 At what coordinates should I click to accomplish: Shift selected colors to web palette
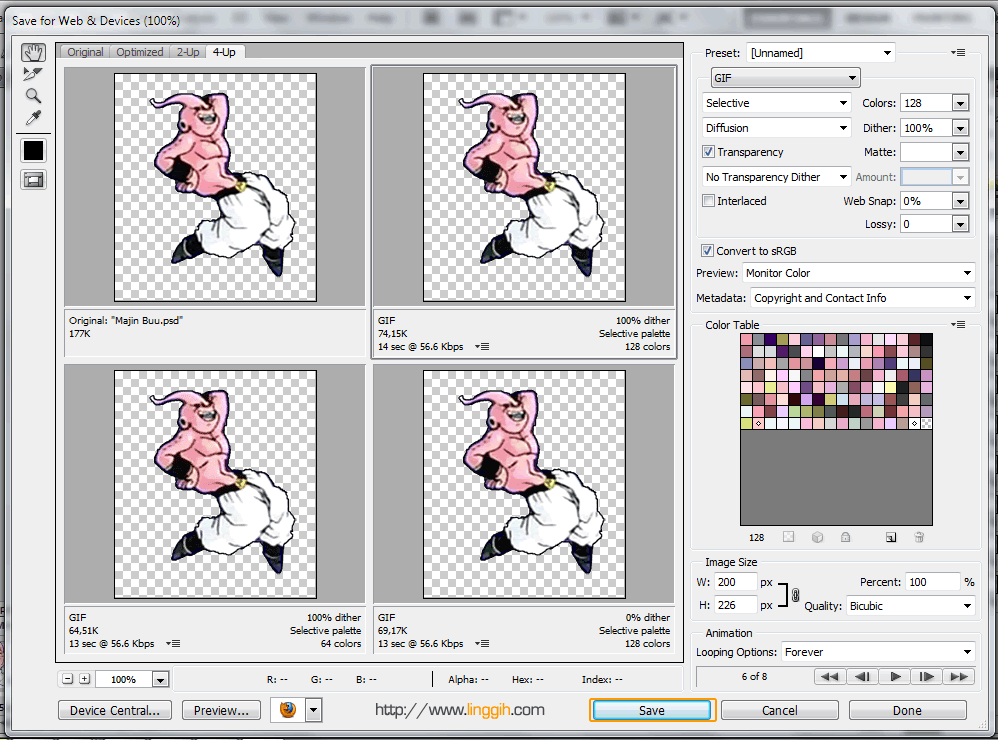(x=817, y=537)
